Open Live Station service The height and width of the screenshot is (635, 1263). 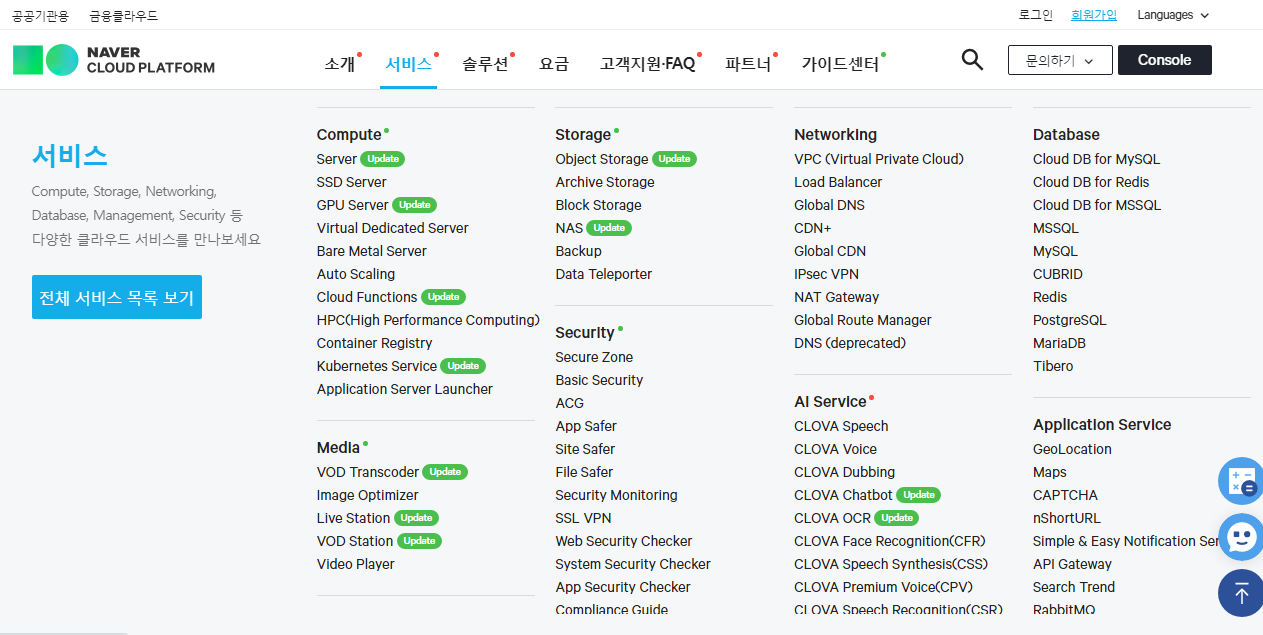click(354, 518)
